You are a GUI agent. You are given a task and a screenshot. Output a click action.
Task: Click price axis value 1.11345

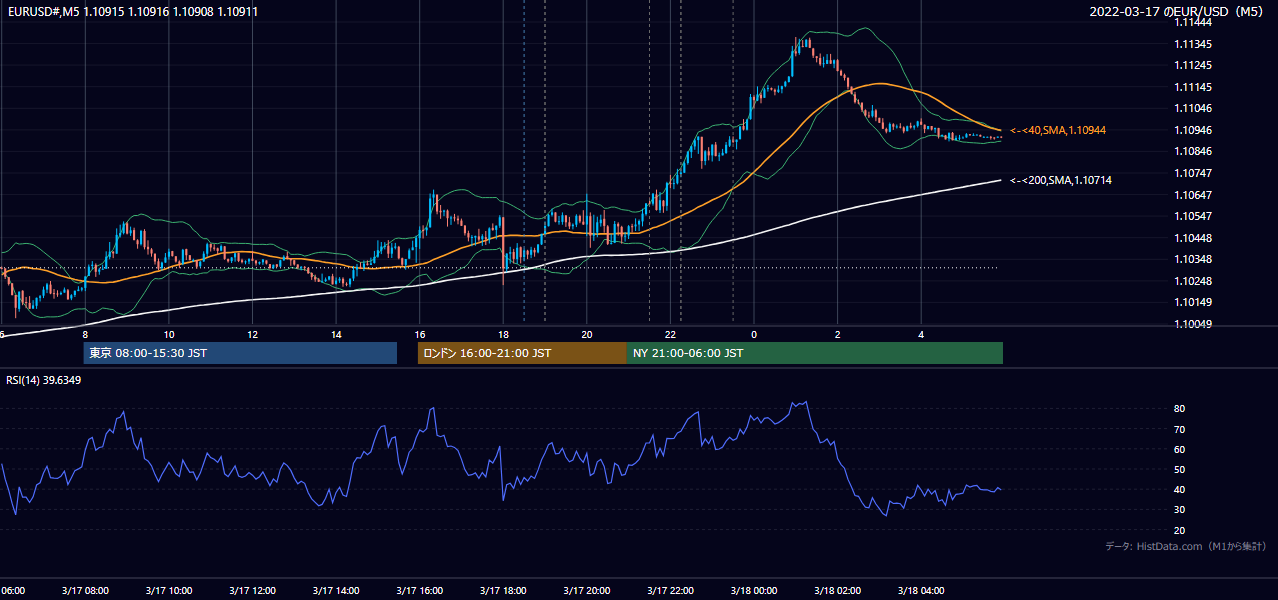point(1193,44)
